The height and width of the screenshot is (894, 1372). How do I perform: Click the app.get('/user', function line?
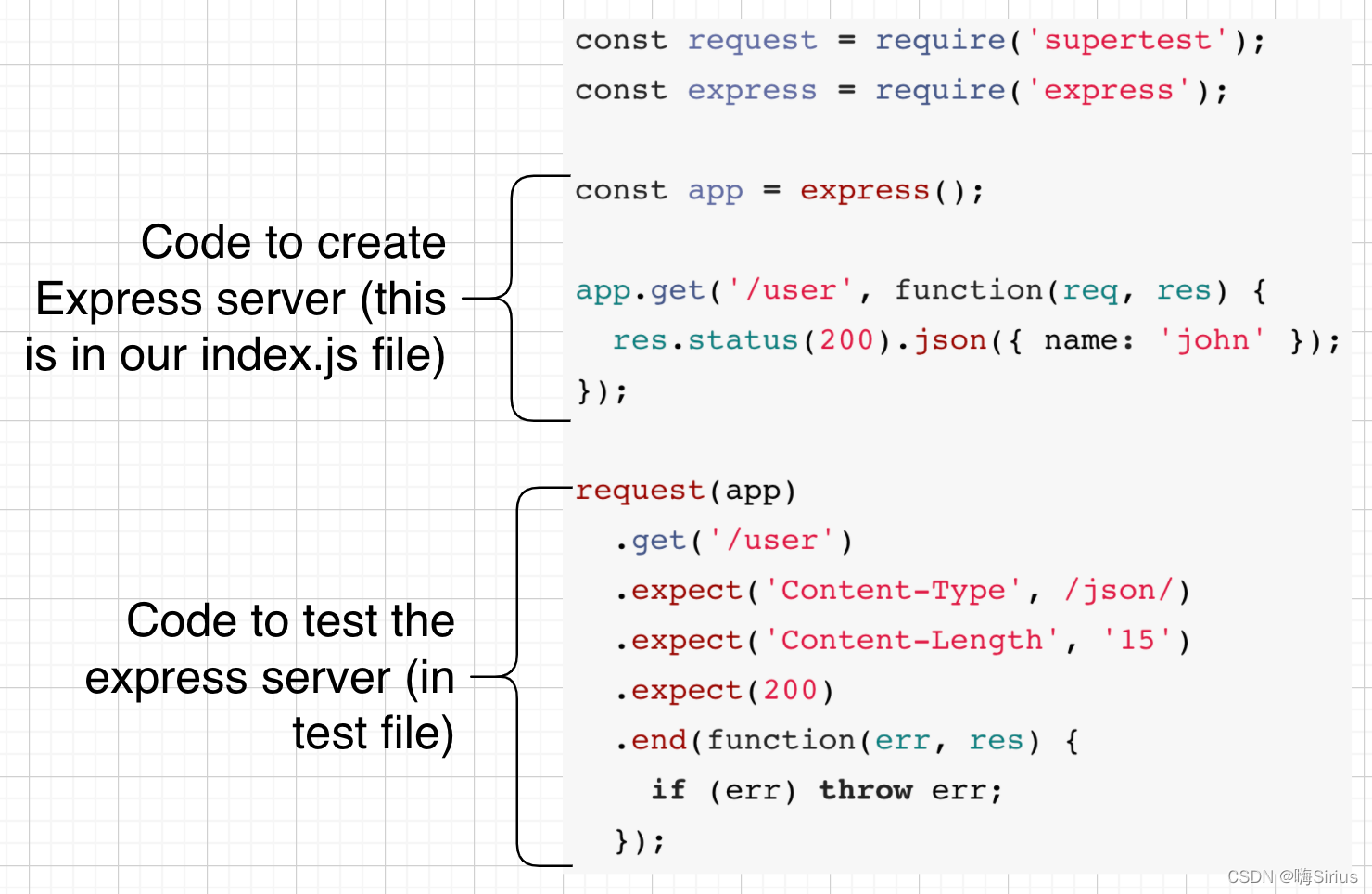(921, 291)
